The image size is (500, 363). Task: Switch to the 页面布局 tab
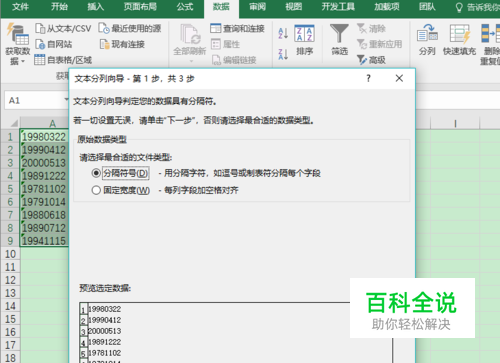click(x=140, y=7)
